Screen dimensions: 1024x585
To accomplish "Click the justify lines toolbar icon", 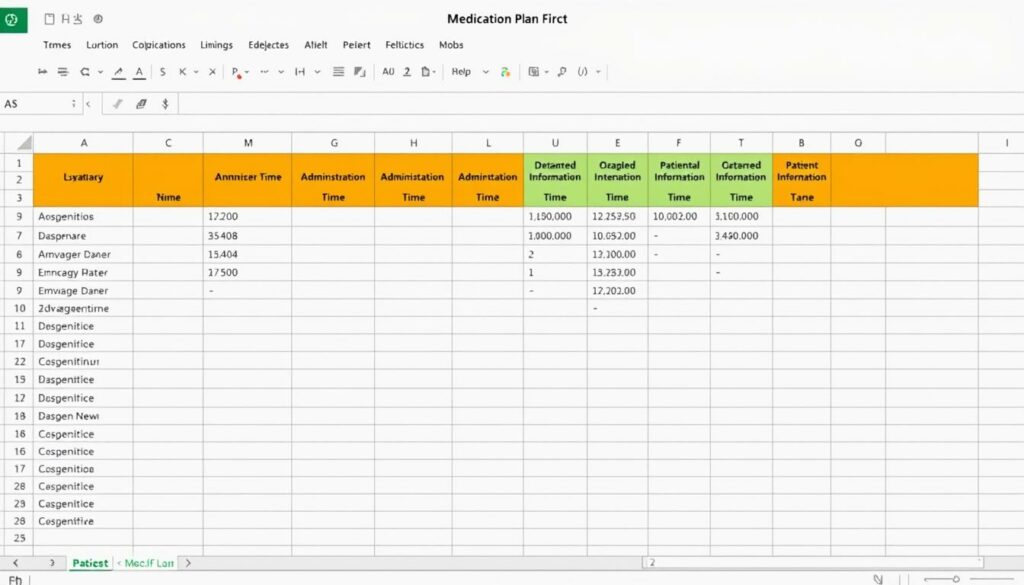I will 338,72.
